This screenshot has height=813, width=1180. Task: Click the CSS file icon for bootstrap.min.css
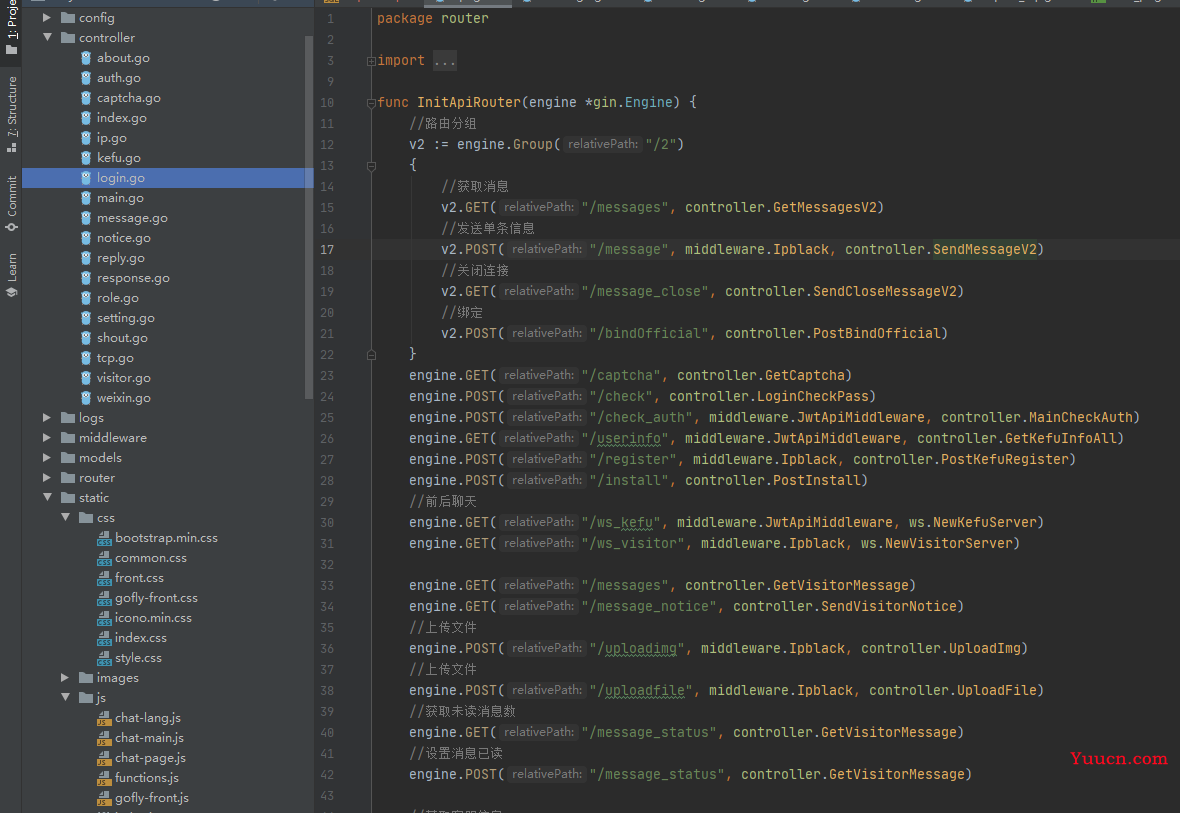[104, 538]
